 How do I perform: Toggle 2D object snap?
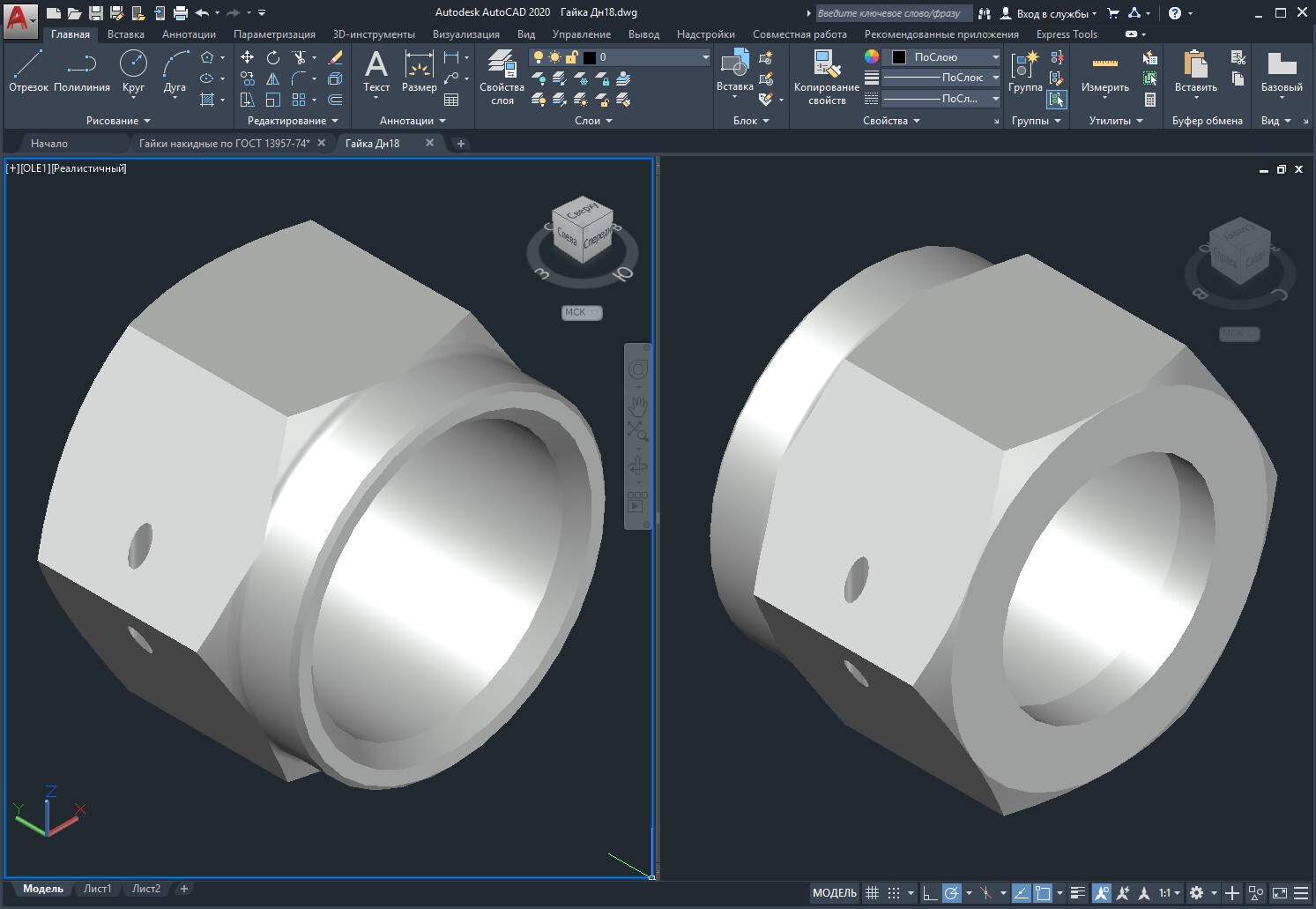(x=1043, y=893)
